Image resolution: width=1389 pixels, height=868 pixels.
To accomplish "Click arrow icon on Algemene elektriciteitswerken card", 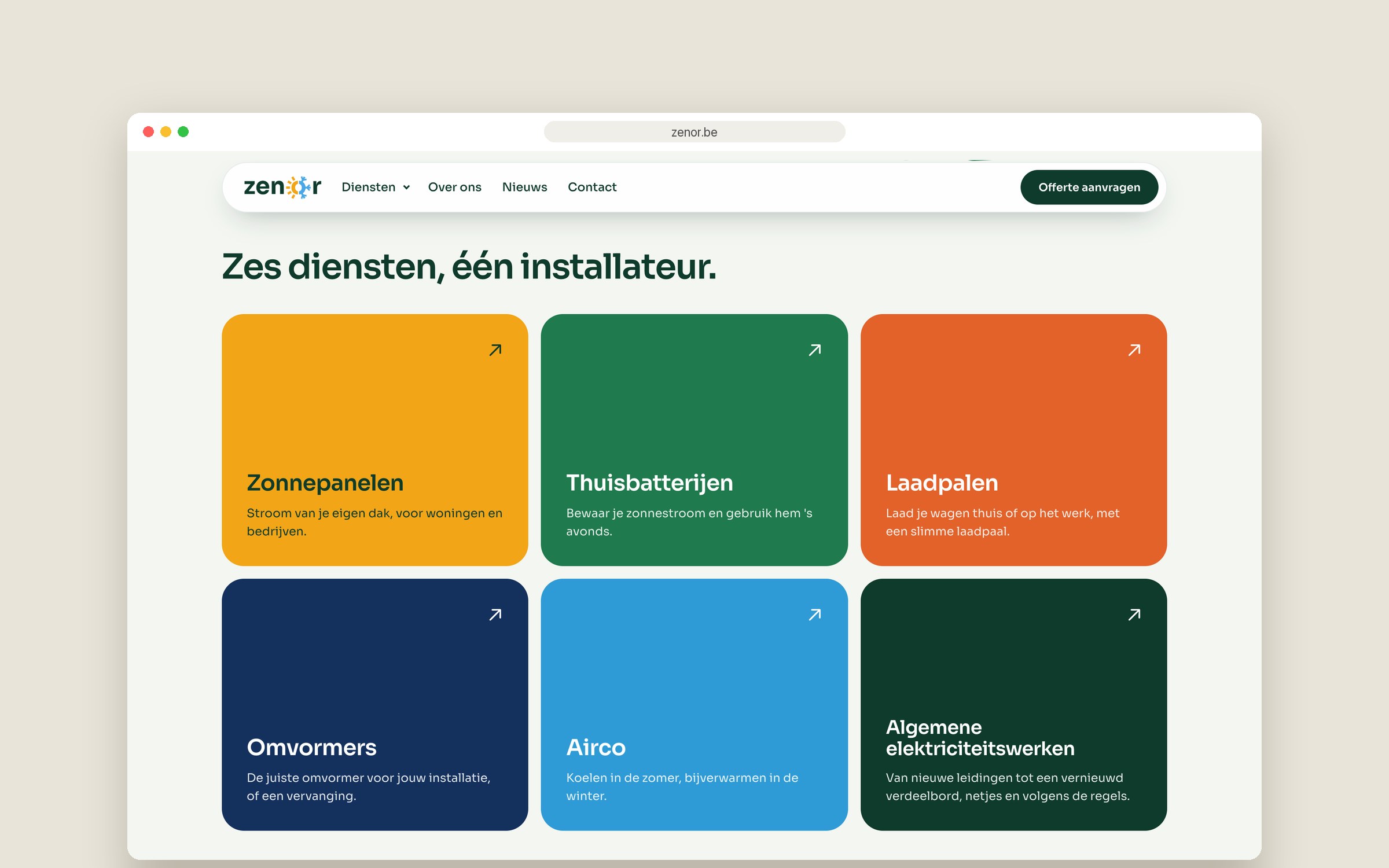I will (x=1134, y=615).
